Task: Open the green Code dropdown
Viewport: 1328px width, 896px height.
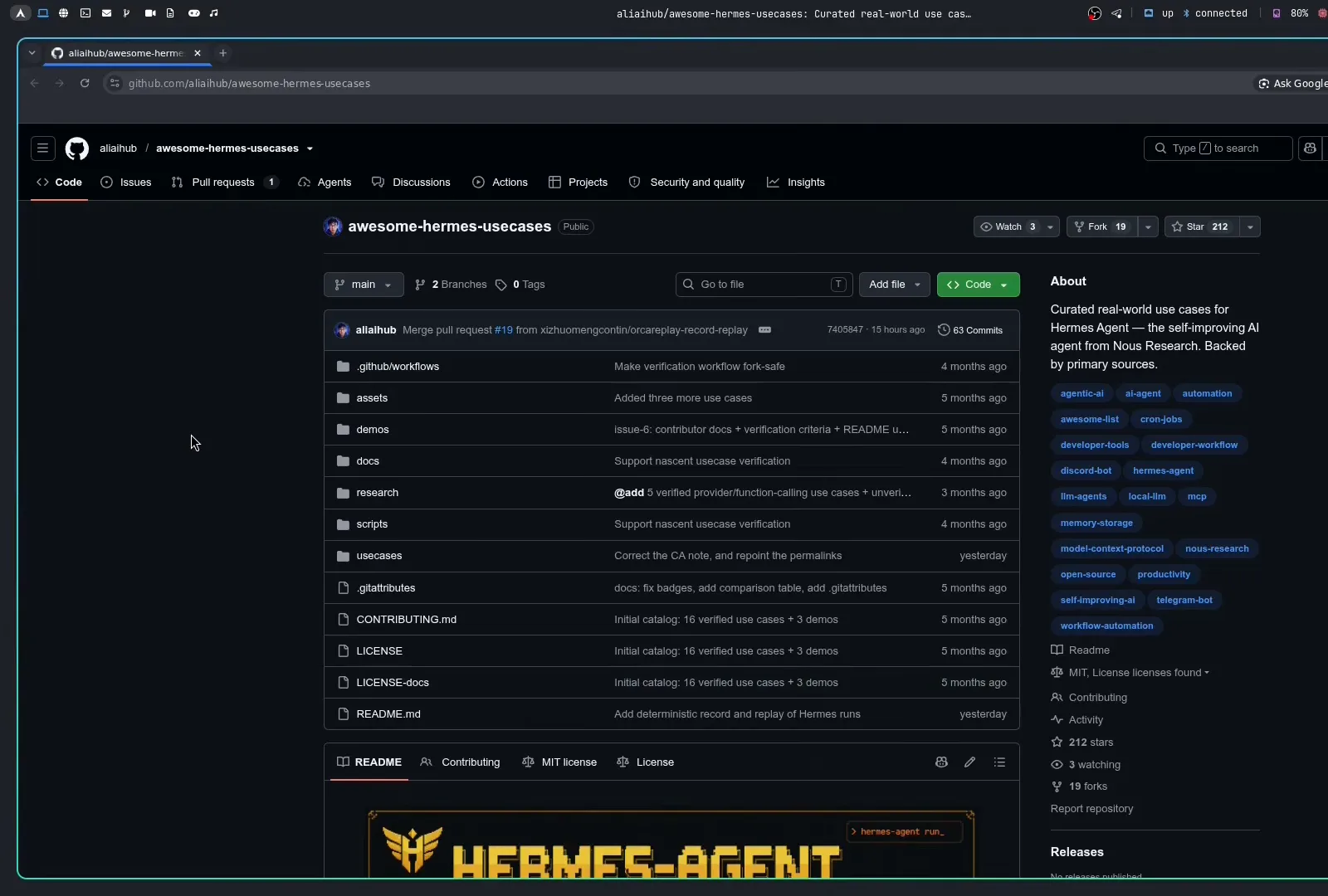Action: tap(978, 285)
